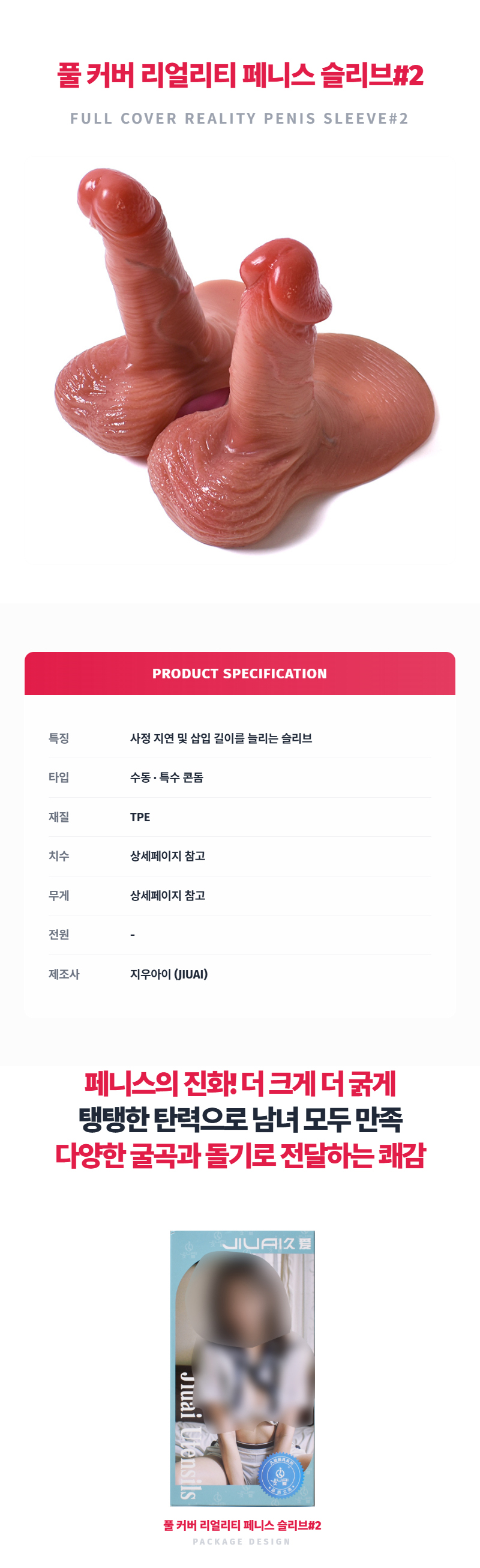This screenshot has width=480, height=1568.
Task: Click the 사정 지연 feature description text
Action: pos(221,738)
